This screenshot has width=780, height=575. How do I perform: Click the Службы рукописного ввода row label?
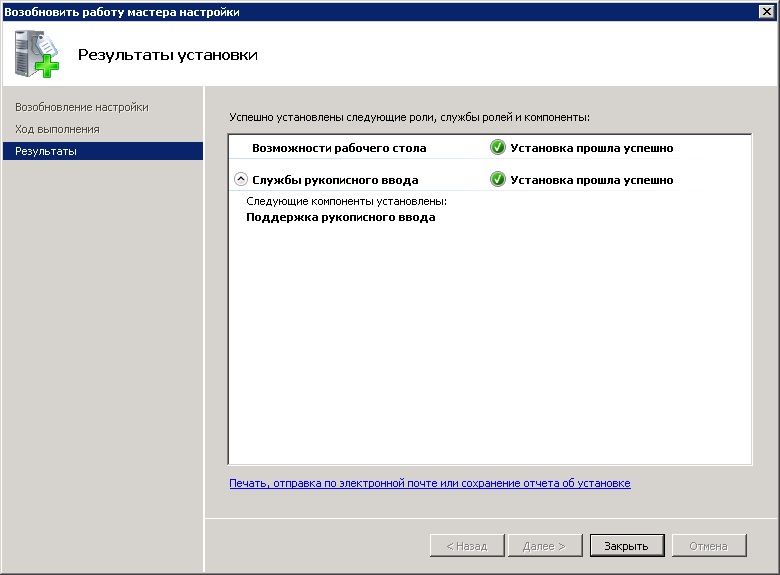point(335,180)
